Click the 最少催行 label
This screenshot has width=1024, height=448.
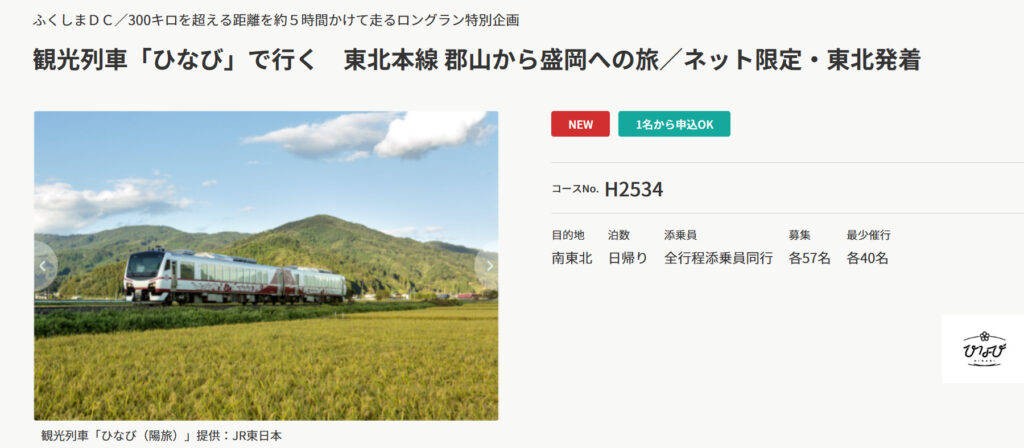click(869, 235)
